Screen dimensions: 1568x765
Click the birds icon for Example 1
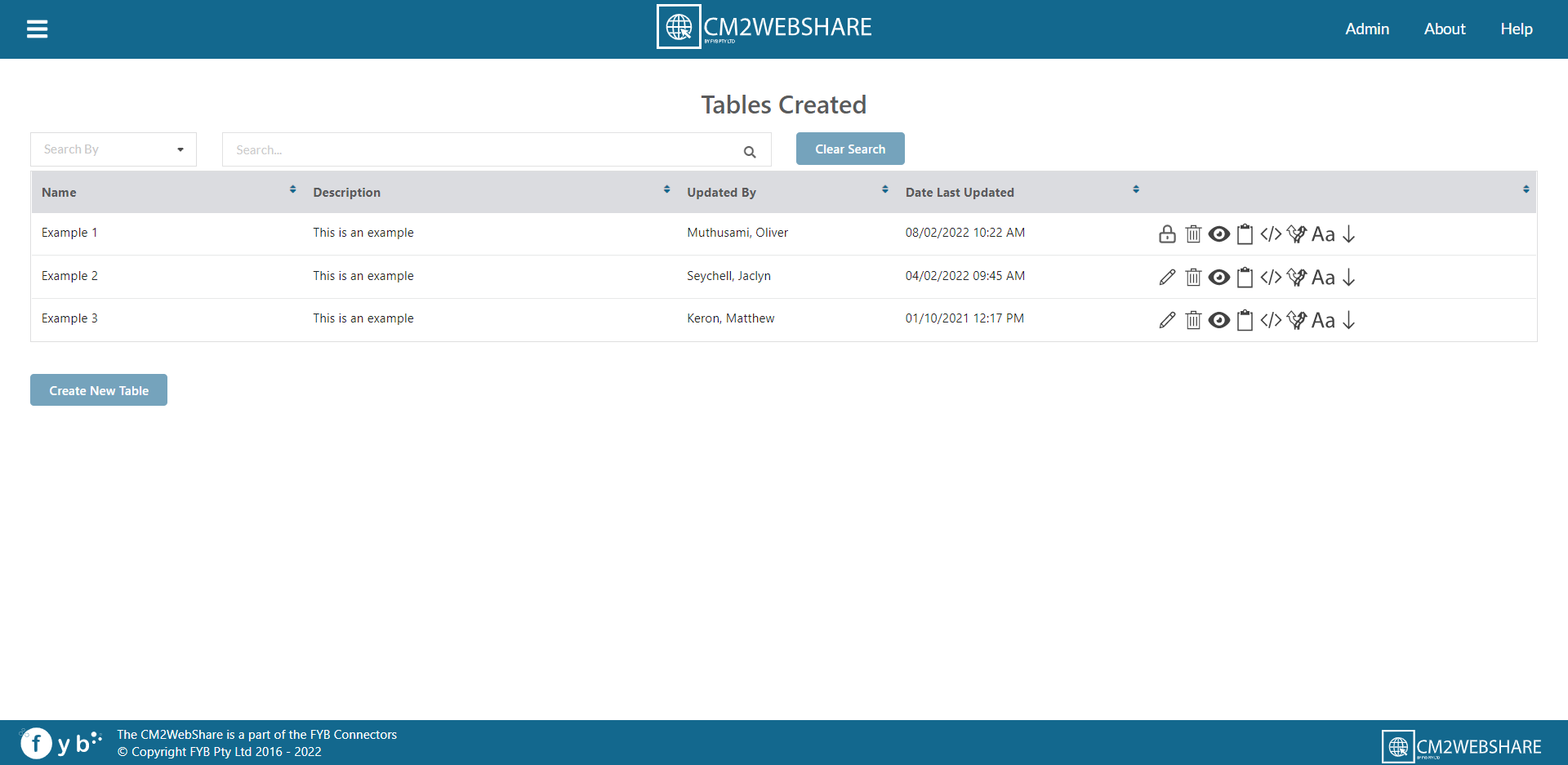(x=1297, y=234)
